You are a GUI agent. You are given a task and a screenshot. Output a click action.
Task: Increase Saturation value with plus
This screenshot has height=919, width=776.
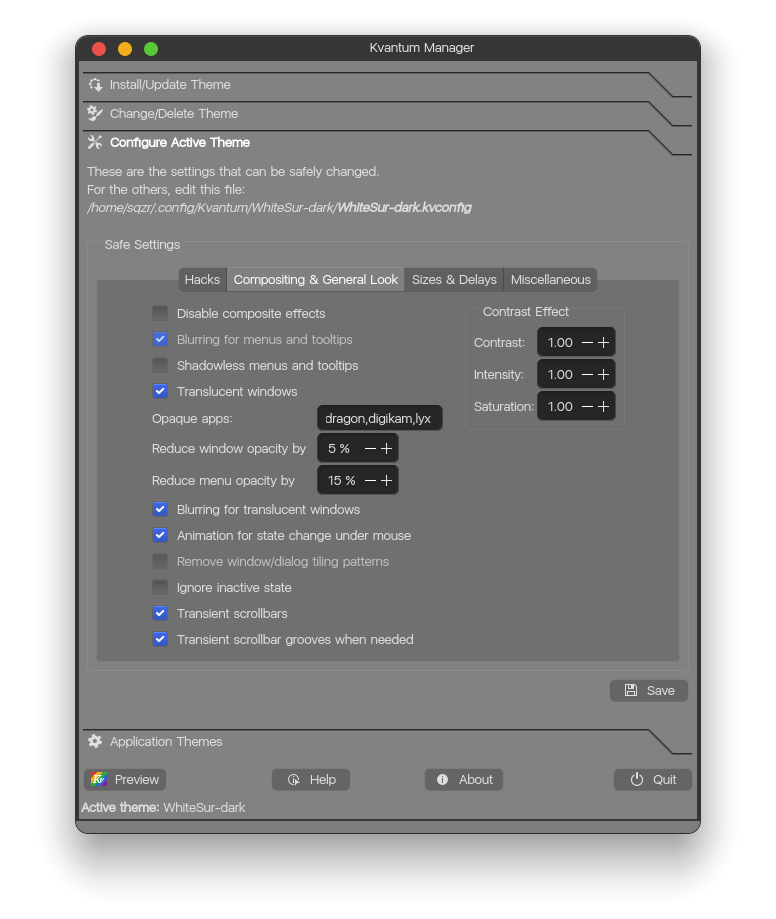point(603,406)
